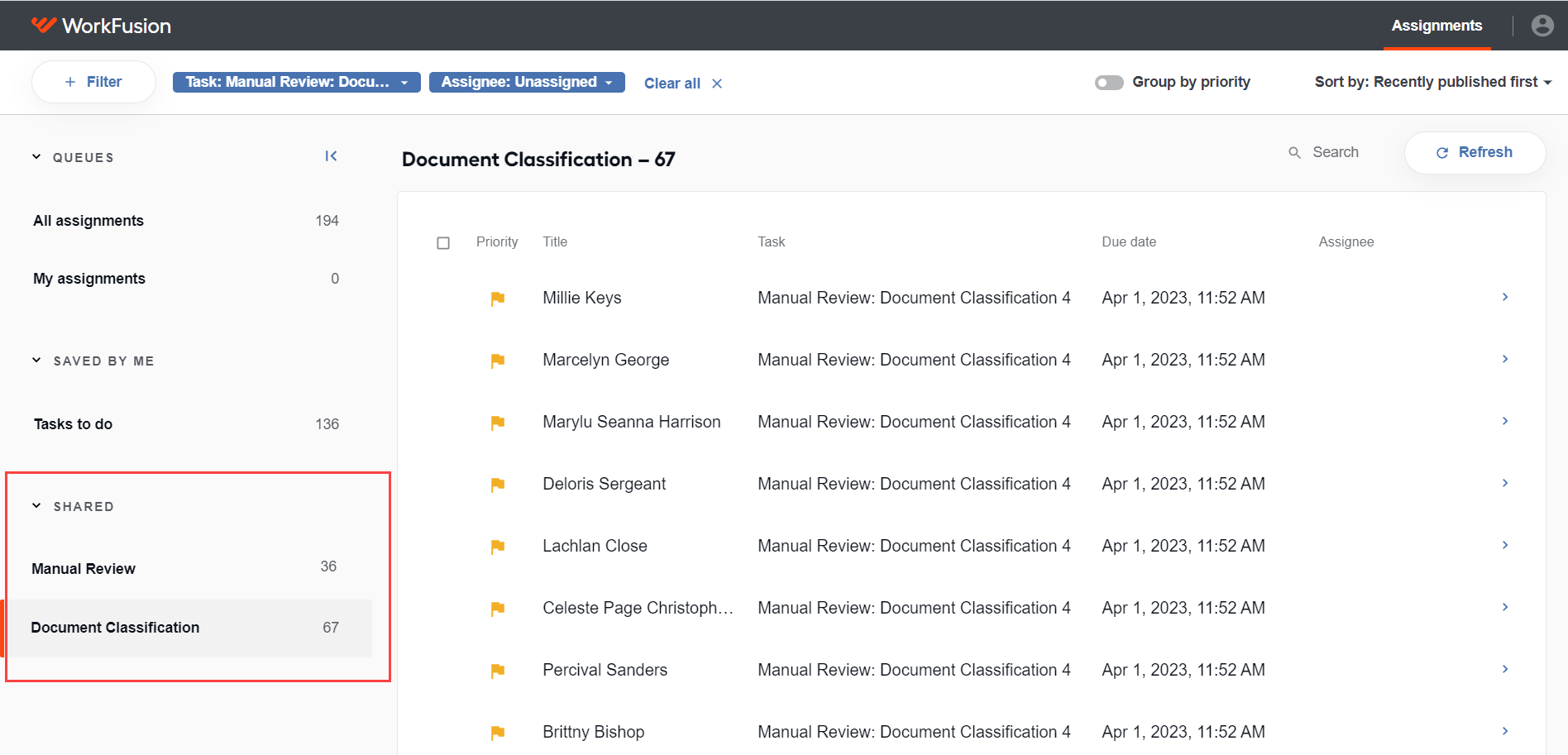Image resolution: width=1568 pixels, height=755 pixels.
Task: Open the Deloris Sergeant assignment title
Action: pyautogui.click(x=604, y=484)
